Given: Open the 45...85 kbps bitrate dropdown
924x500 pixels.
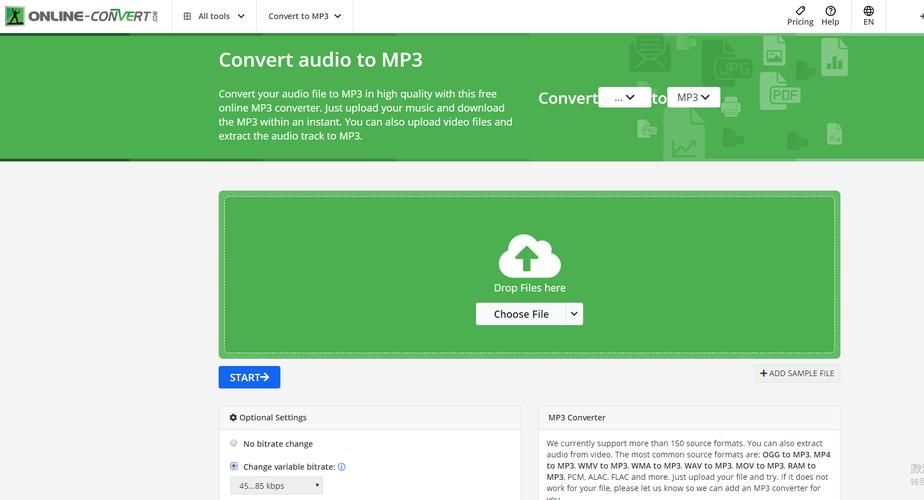Looking at the screenshot, I should [x=276, y=486].
